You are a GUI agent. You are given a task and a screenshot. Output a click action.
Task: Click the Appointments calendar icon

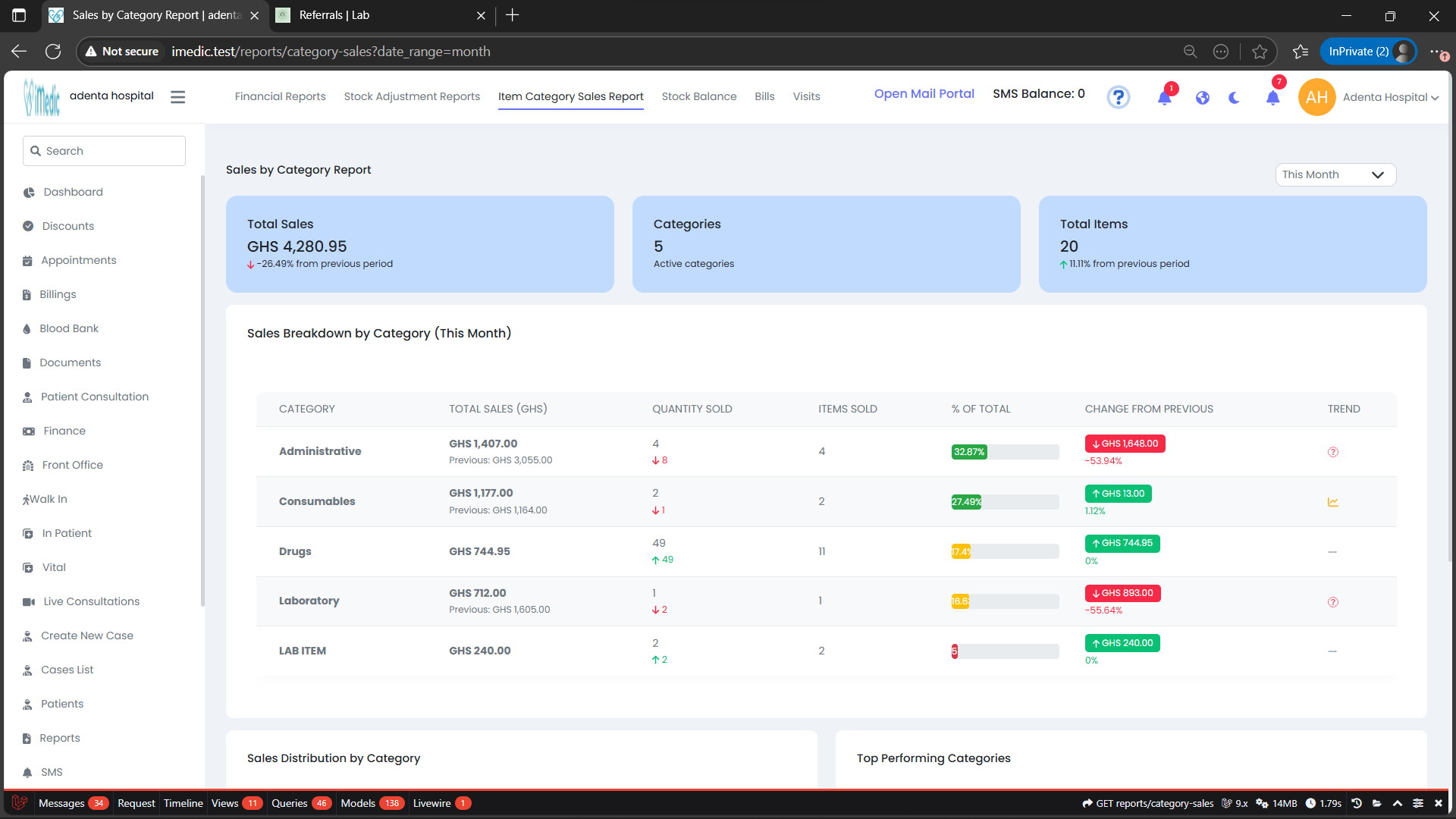point(27,261)
